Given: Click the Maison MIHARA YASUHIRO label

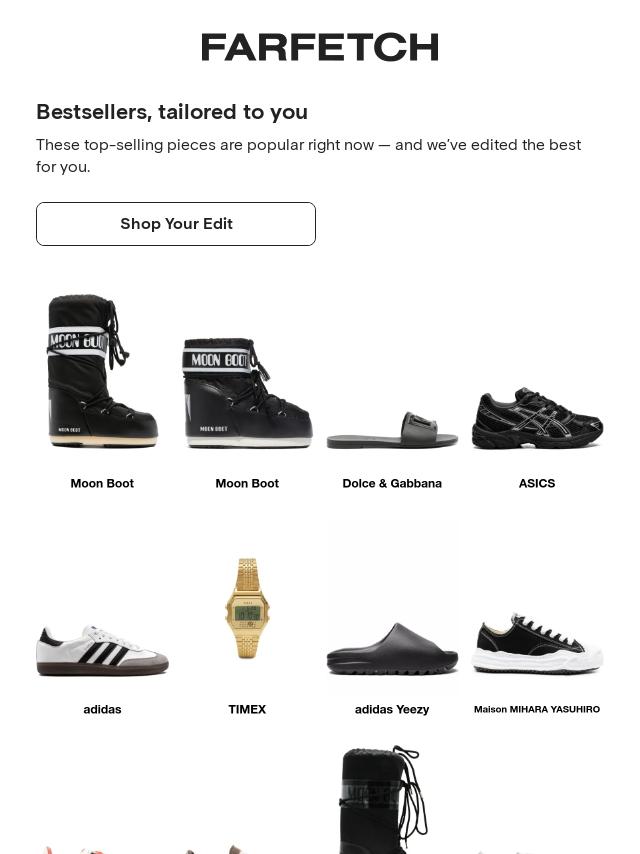Looking at the screenshot, I should 537,709.
